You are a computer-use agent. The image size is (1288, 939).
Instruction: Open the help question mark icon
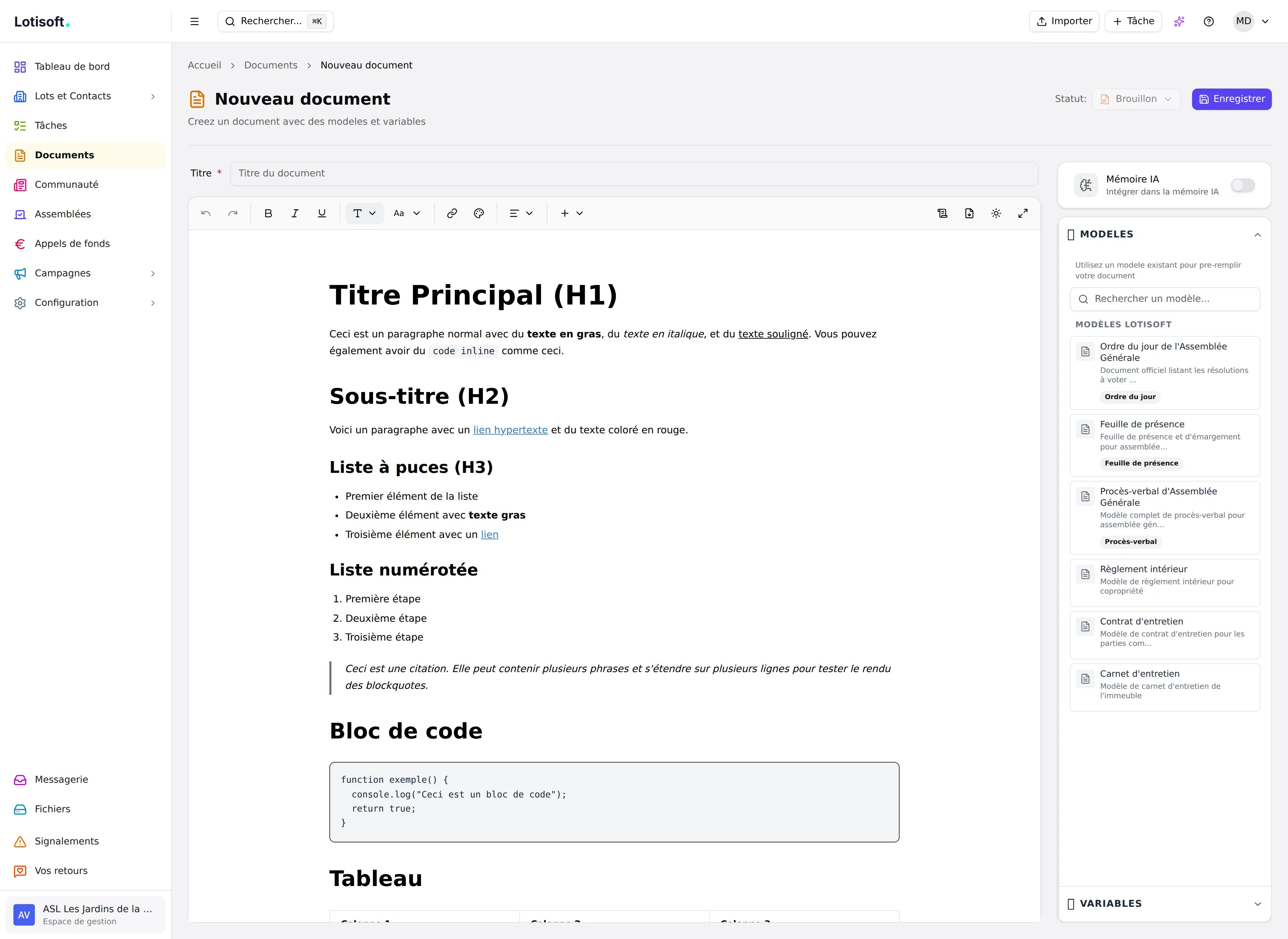click(1209, 21)
